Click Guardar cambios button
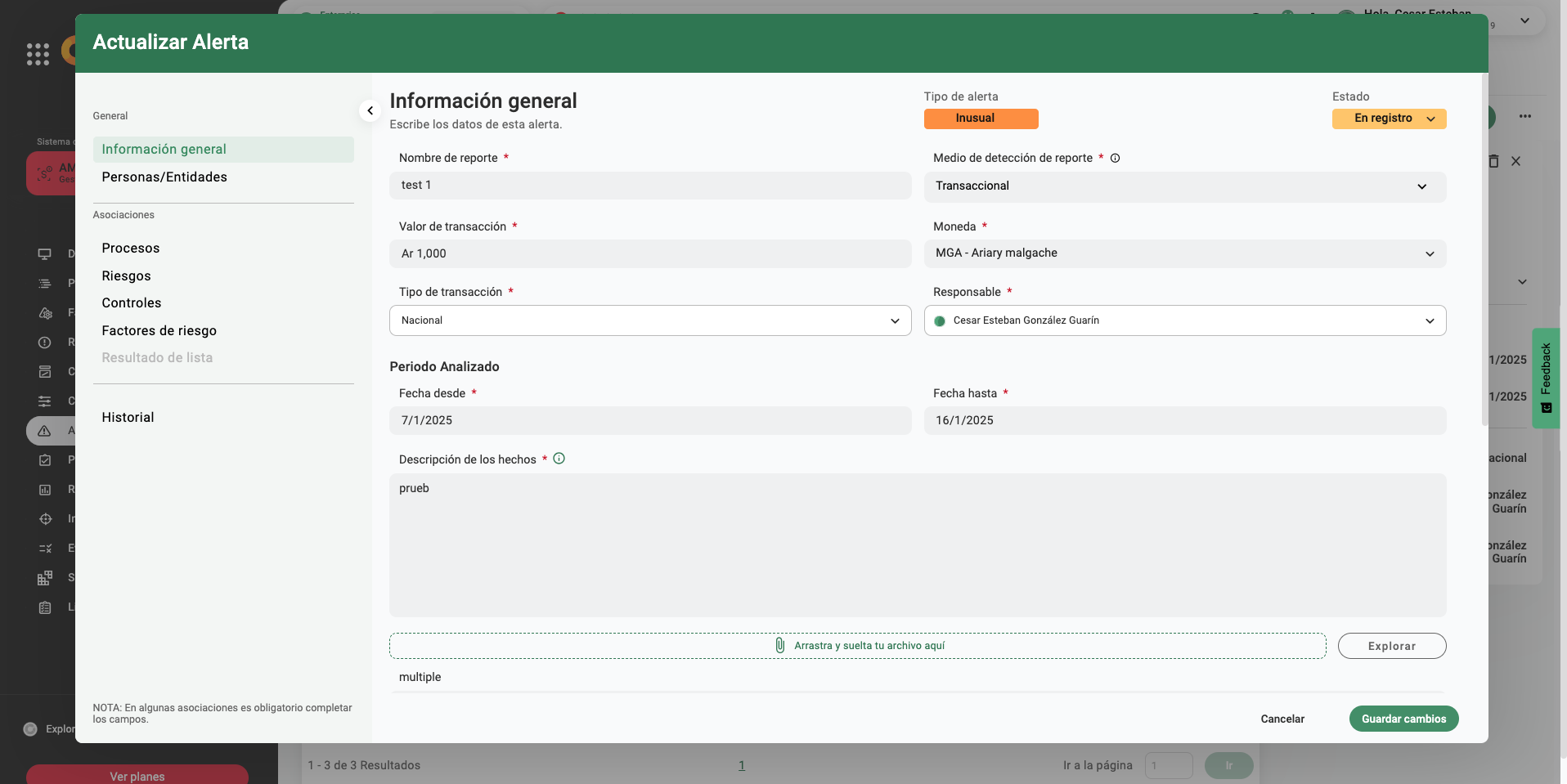The height and width of the screenshot is (784, 1567). click(1403, 719)
